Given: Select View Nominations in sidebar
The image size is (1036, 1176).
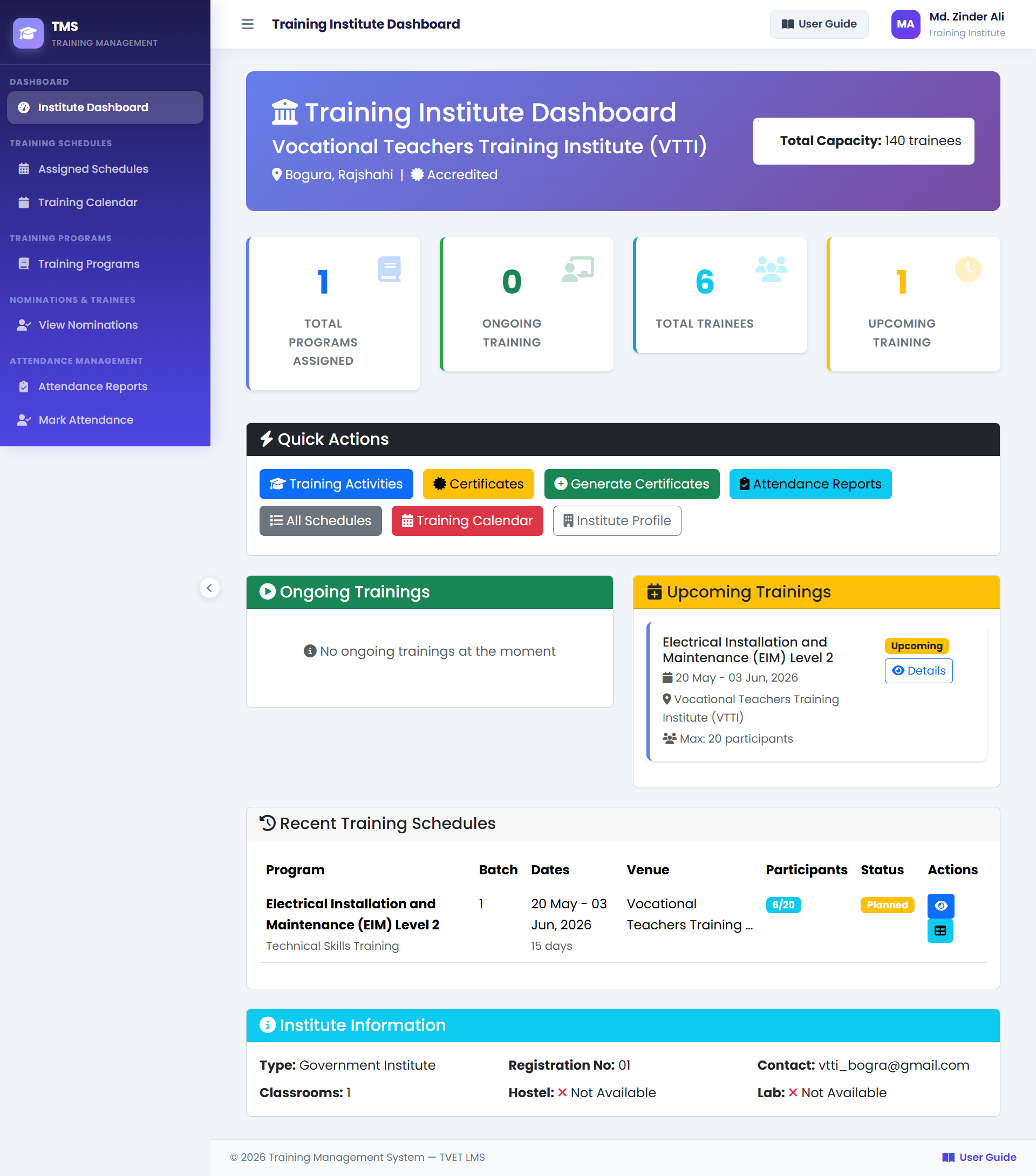Looking at the screenshot, I should (x=105, y=325).
